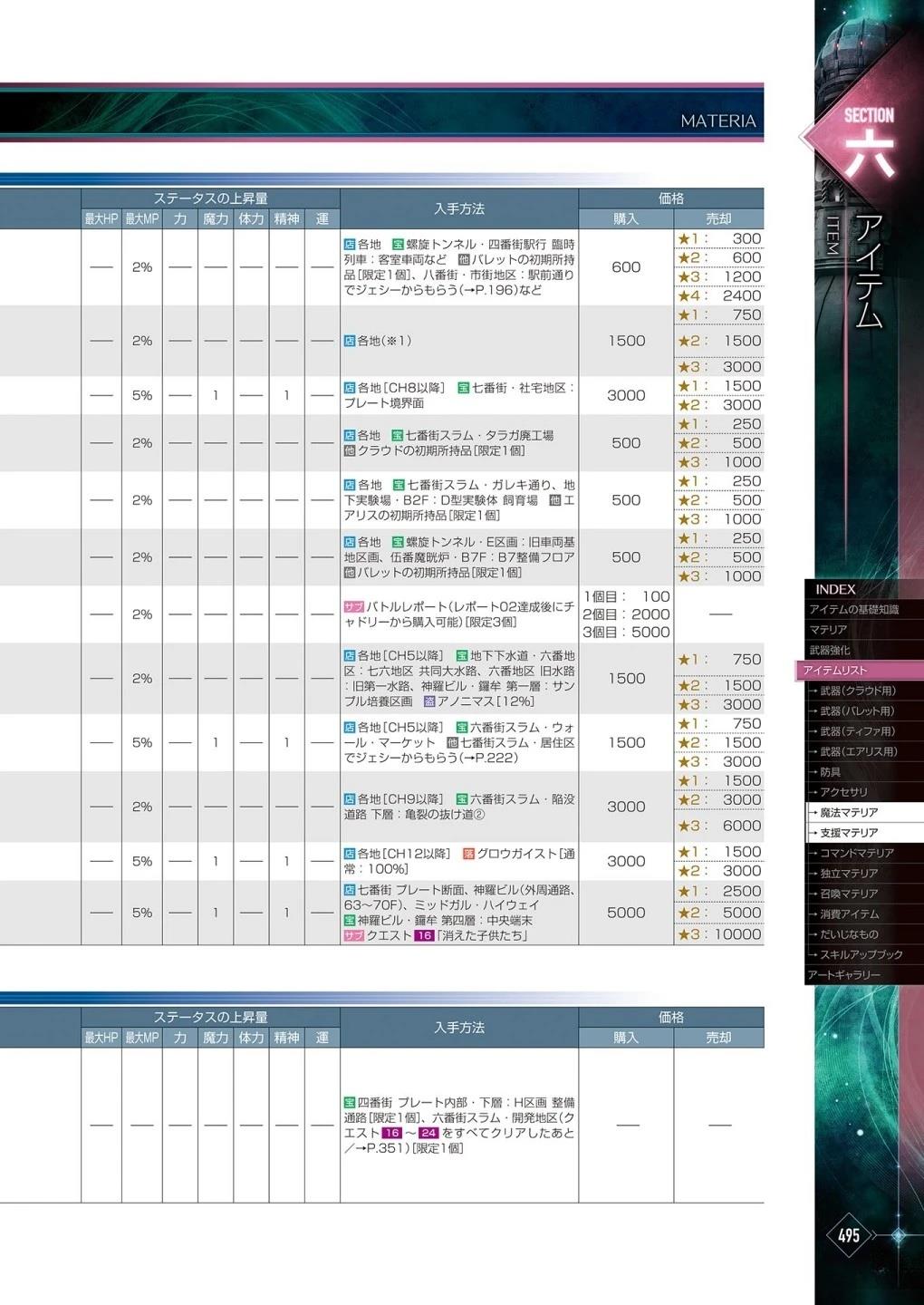Click the 入手方法 header in top table
Viewport: 924px width, 1305px height.
[x=459, y=208]
